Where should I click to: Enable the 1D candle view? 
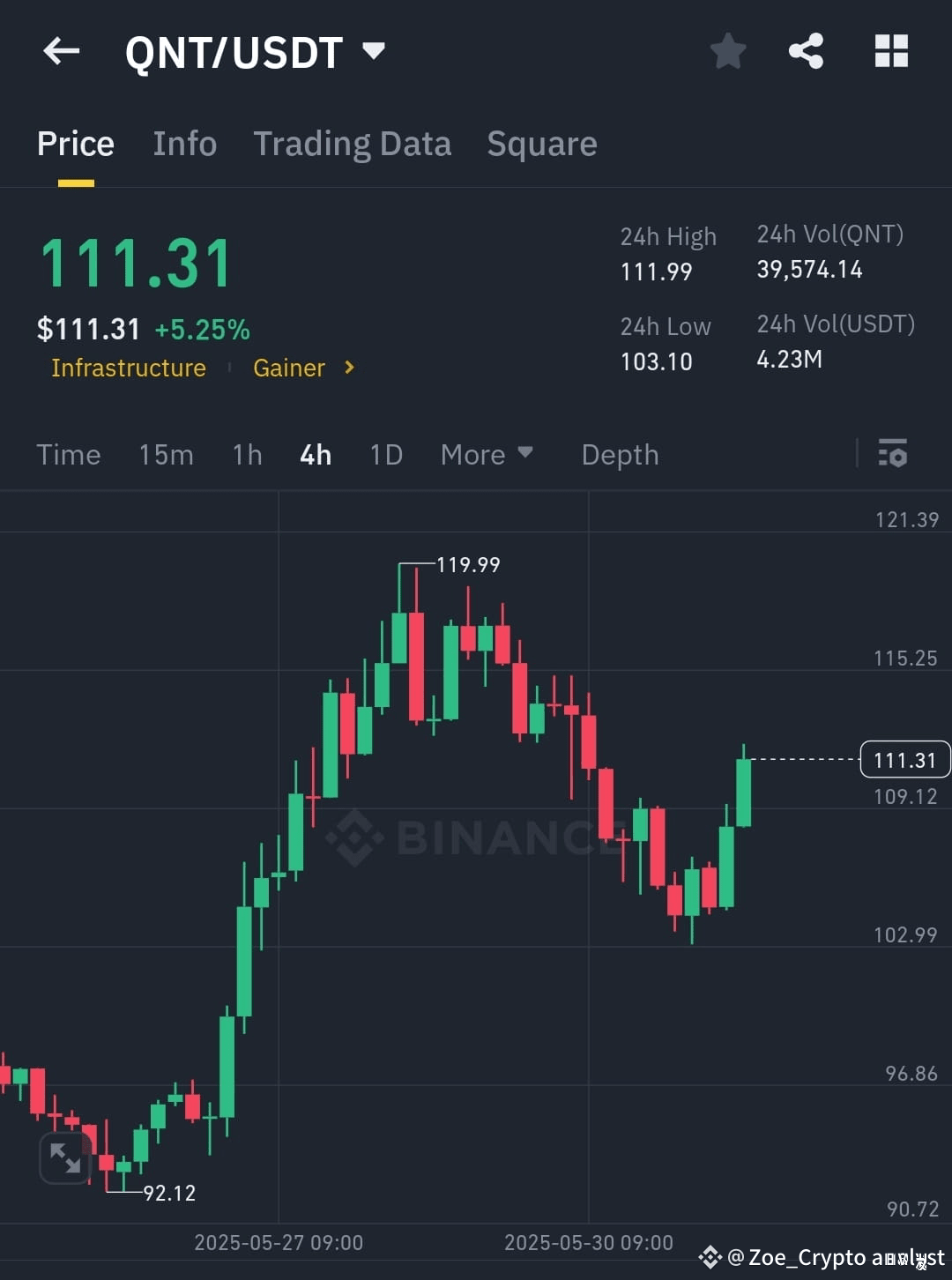pyautogui.click(x=385, y=454)
